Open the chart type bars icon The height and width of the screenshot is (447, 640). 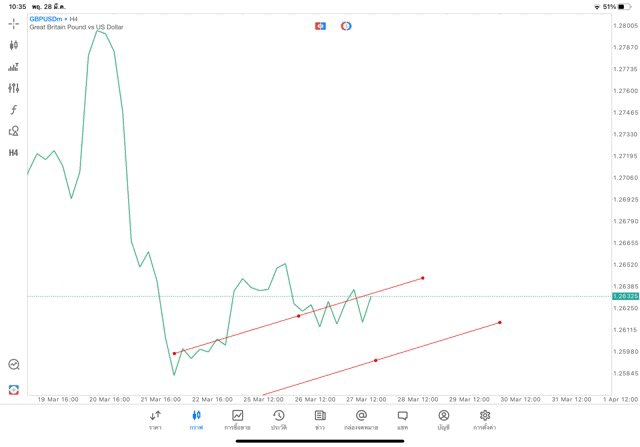[x=14, y=67]
